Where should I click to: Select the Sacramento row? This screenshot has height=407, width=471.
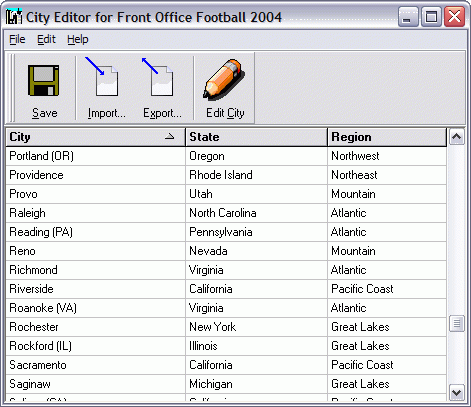coord(226,365)
